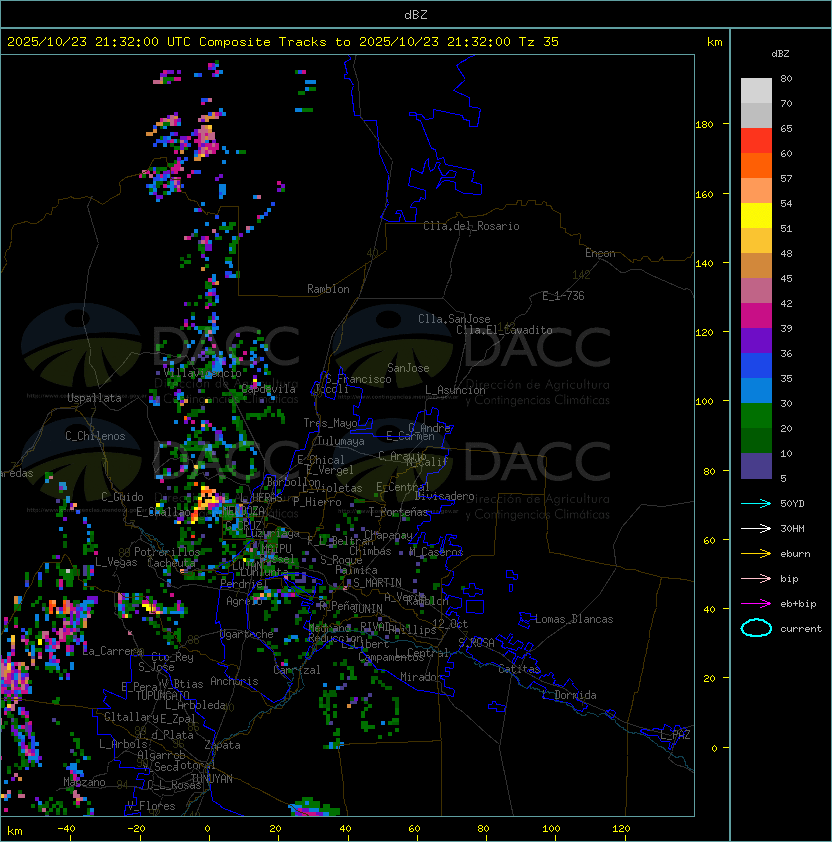Click the 'Anchoris' map label
Viewport: 832px width, 842px height.
234,681
